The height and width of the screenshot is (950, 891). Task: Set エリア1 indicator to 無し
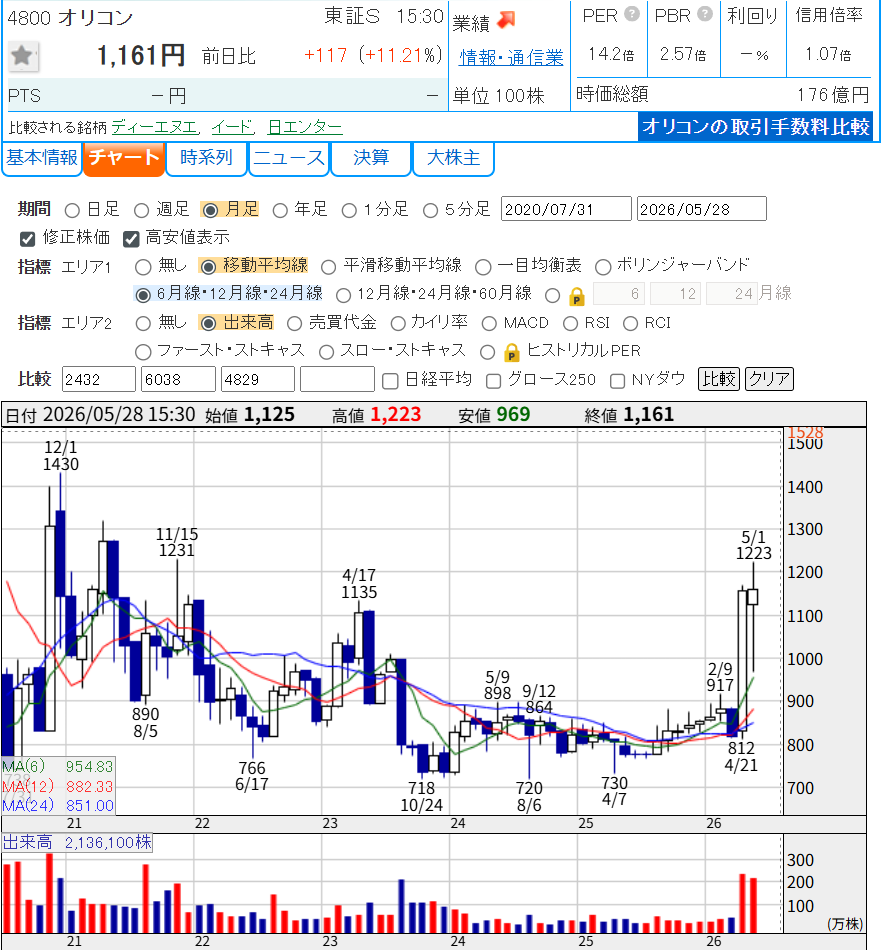[x=143, y=267]
